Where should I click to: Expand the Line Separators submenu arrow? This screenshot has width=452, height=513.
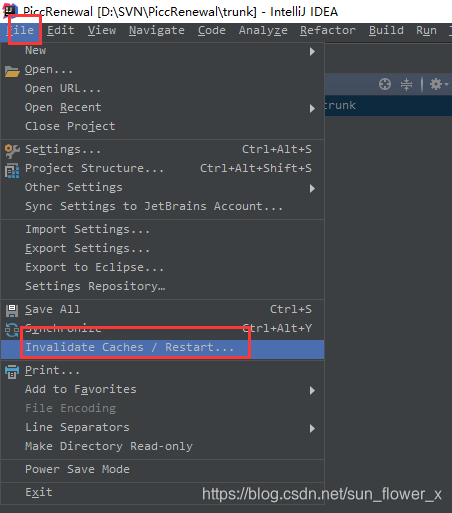click(x=312, y=428)
